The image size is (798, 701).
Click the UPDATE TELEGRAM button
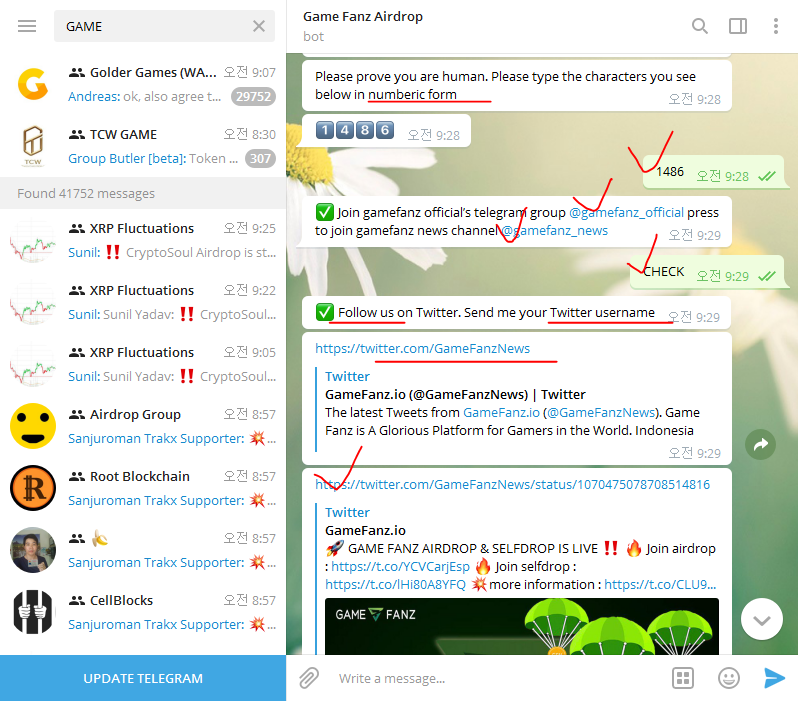143,678
